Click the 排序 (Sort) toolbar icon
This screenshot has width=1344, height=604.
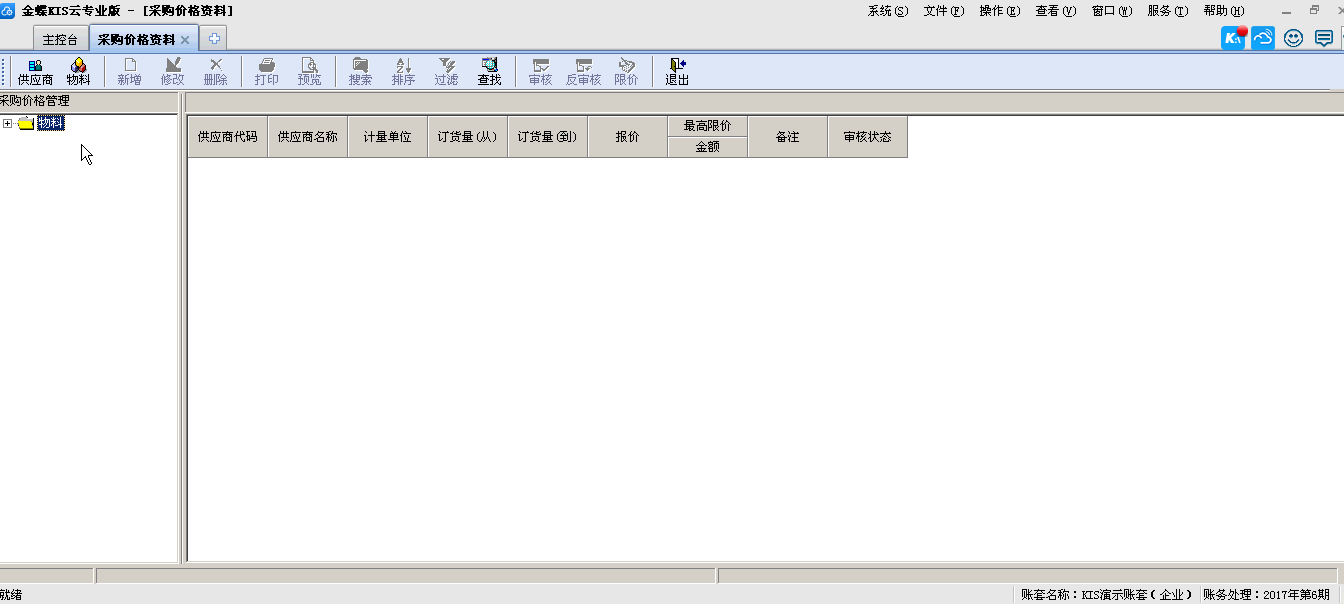[403, 71]
